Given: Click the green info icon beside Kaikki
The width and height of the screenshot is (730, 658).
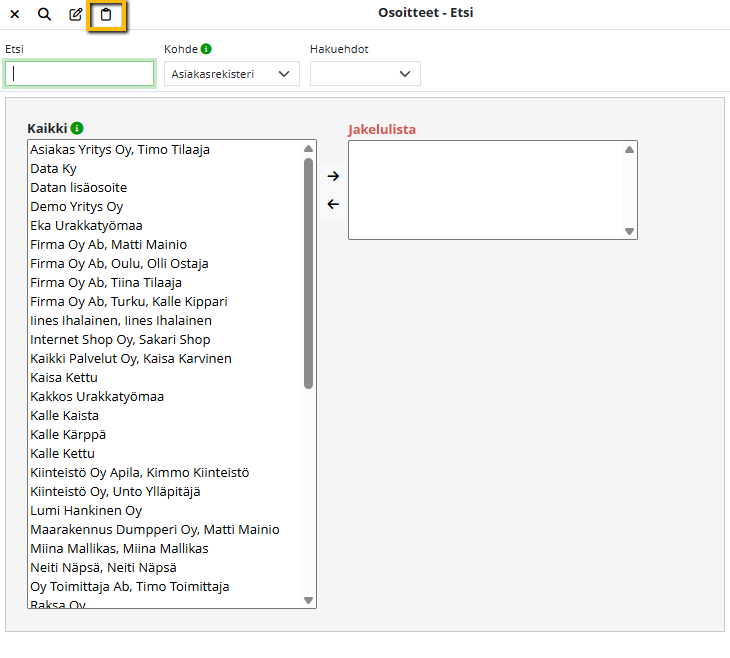Looking at the screenshot, I should click(77, 128).
